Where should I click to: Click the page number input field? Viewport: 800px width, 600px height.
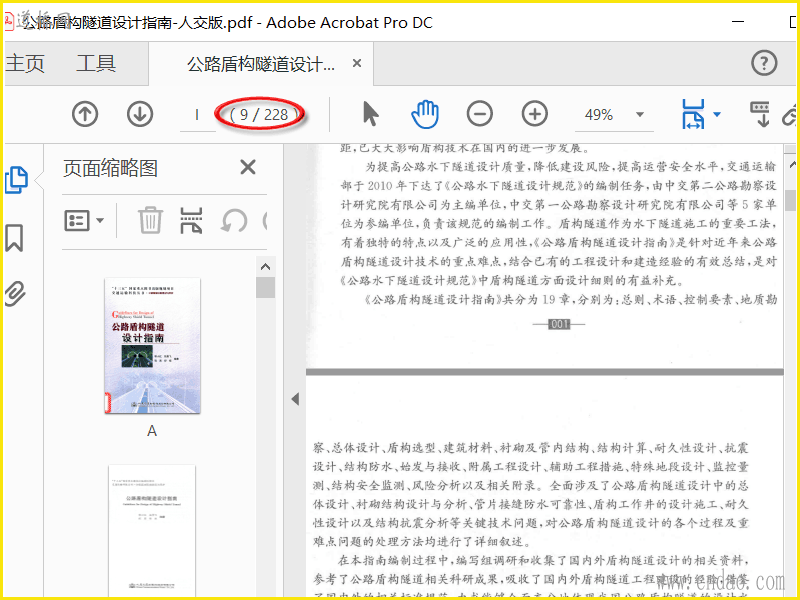point(197,115)
